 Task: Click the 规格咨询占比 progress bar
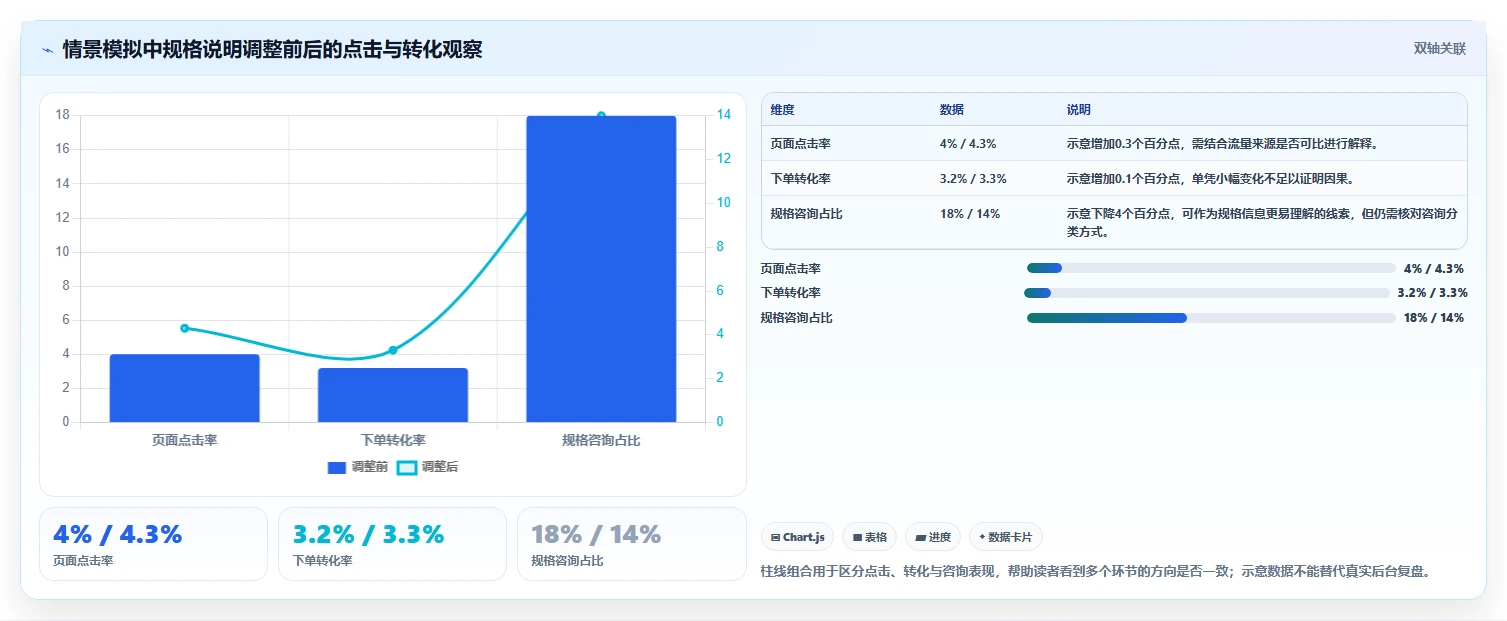click(x=1211, y=318)
